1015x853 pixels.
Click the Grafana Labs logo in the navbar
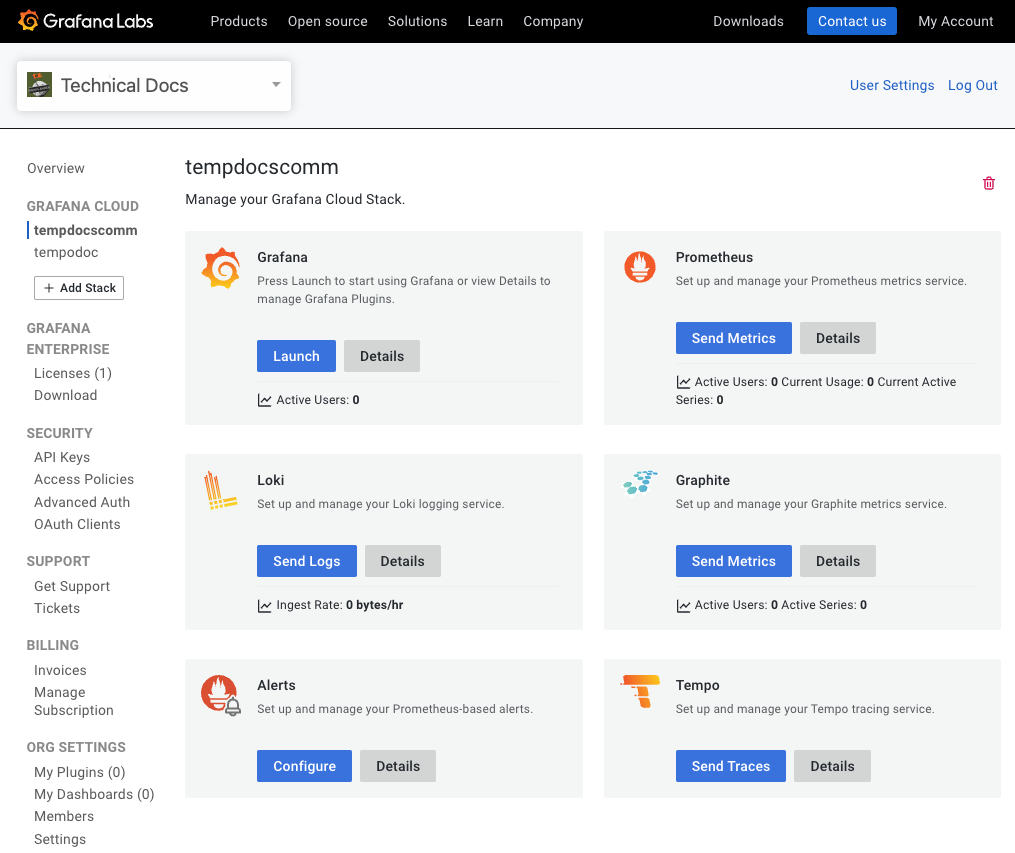coord(85,20)
